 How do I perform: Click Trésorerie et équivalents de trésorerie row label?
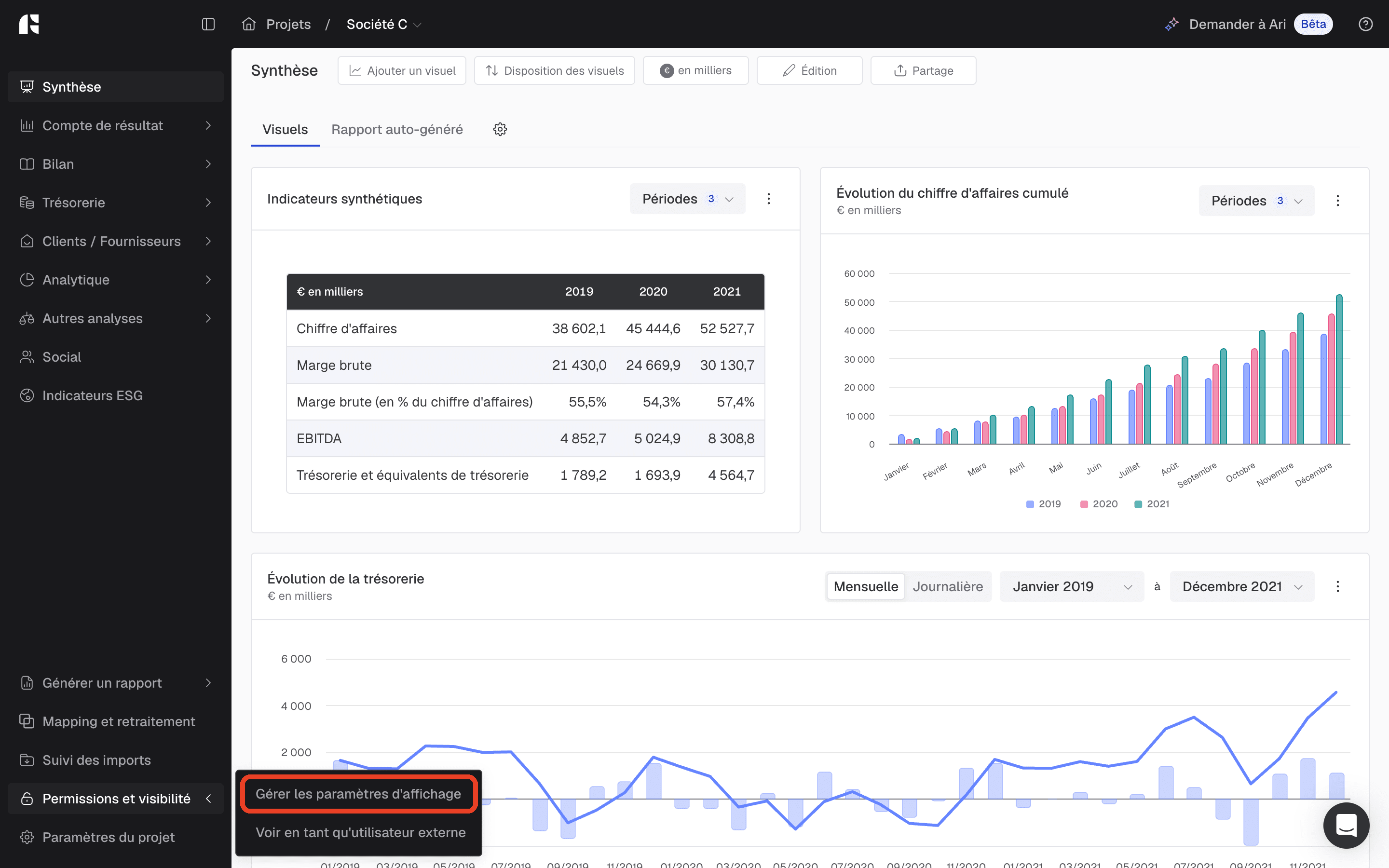412,475
